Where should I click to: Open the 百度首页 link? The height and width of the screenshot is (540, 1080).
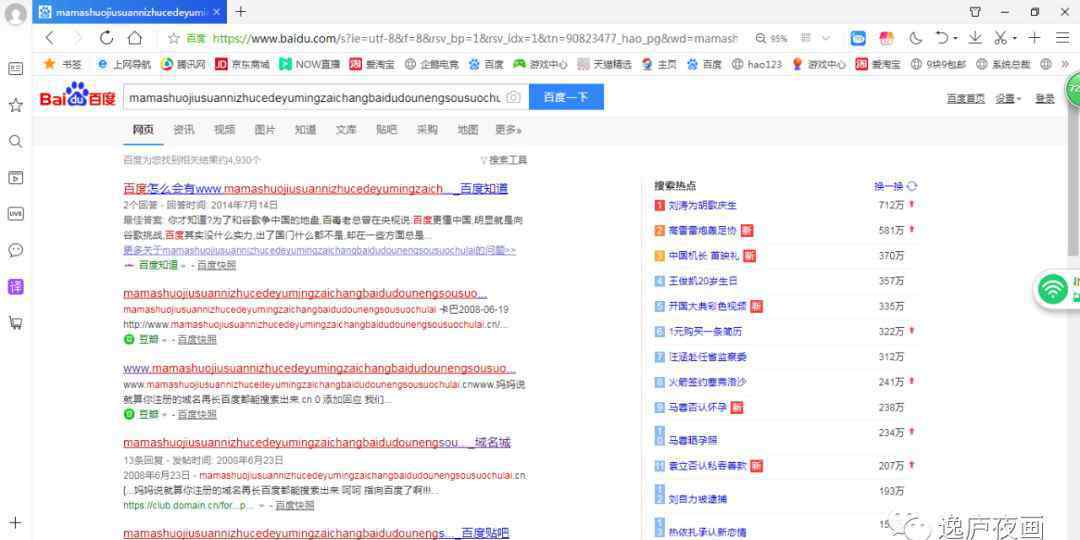tap(966, 99)
